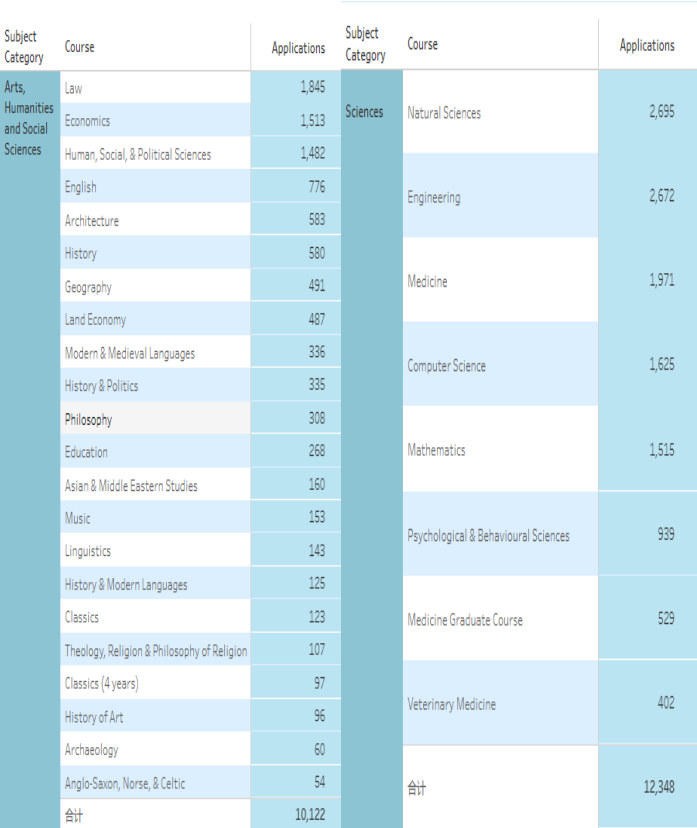Select the Psychological & Behavioural Sciences row

click(x=488, y=536)
